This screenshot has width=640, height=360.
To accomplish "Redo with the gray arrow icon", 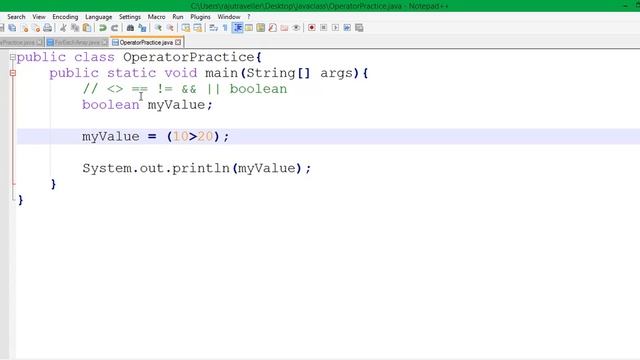I will click(x=115, y=28).
